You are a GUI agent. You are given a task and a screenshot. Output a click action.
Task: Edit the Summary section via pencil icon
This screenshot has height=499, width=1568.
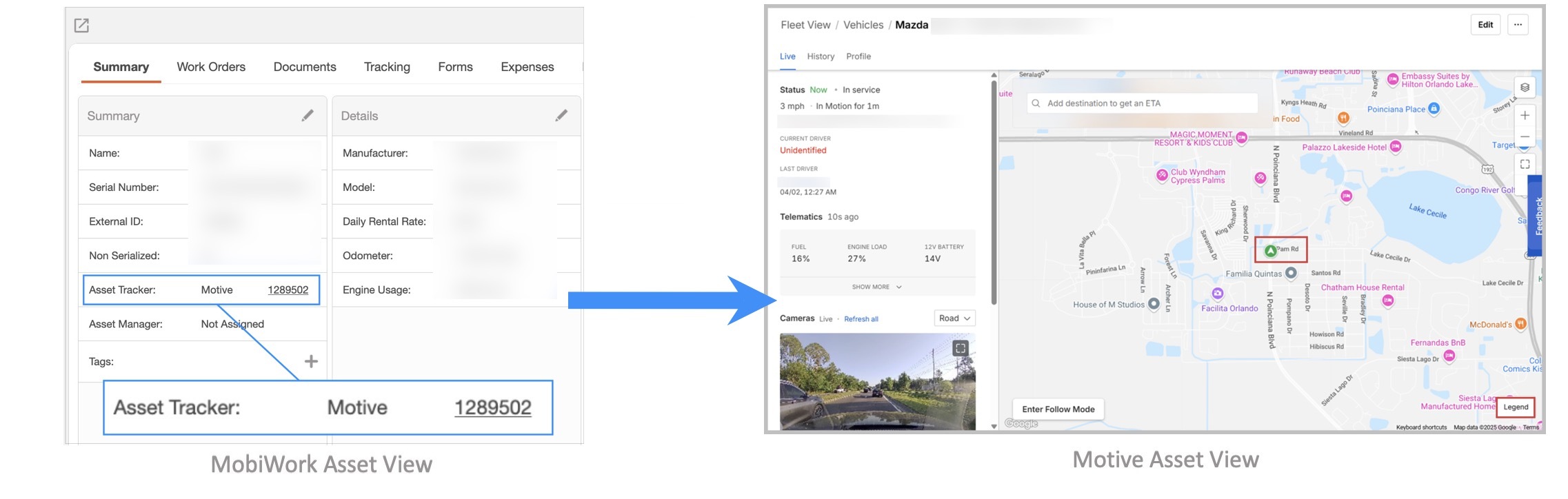[x=308, y=116]
